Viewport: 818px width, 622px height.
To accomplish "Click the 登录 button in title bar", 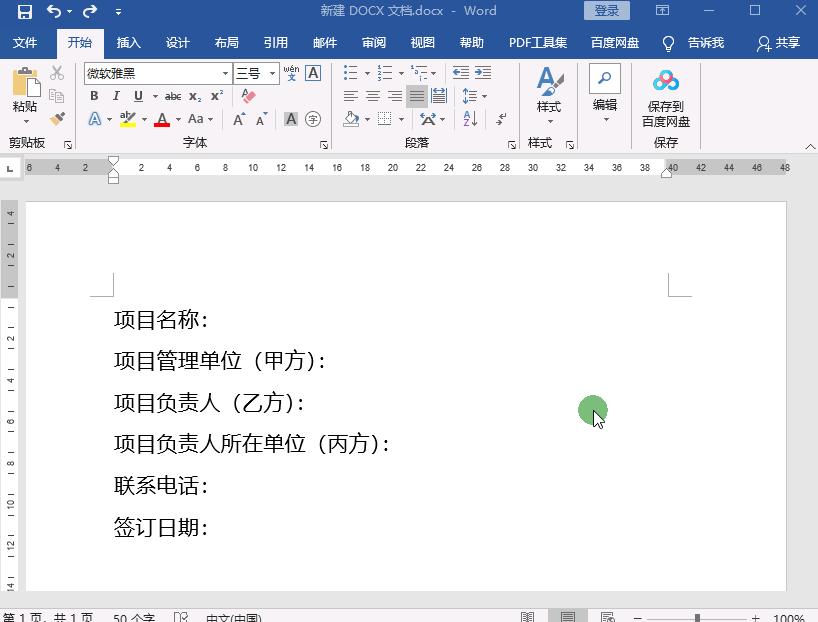I will (608, 11).
